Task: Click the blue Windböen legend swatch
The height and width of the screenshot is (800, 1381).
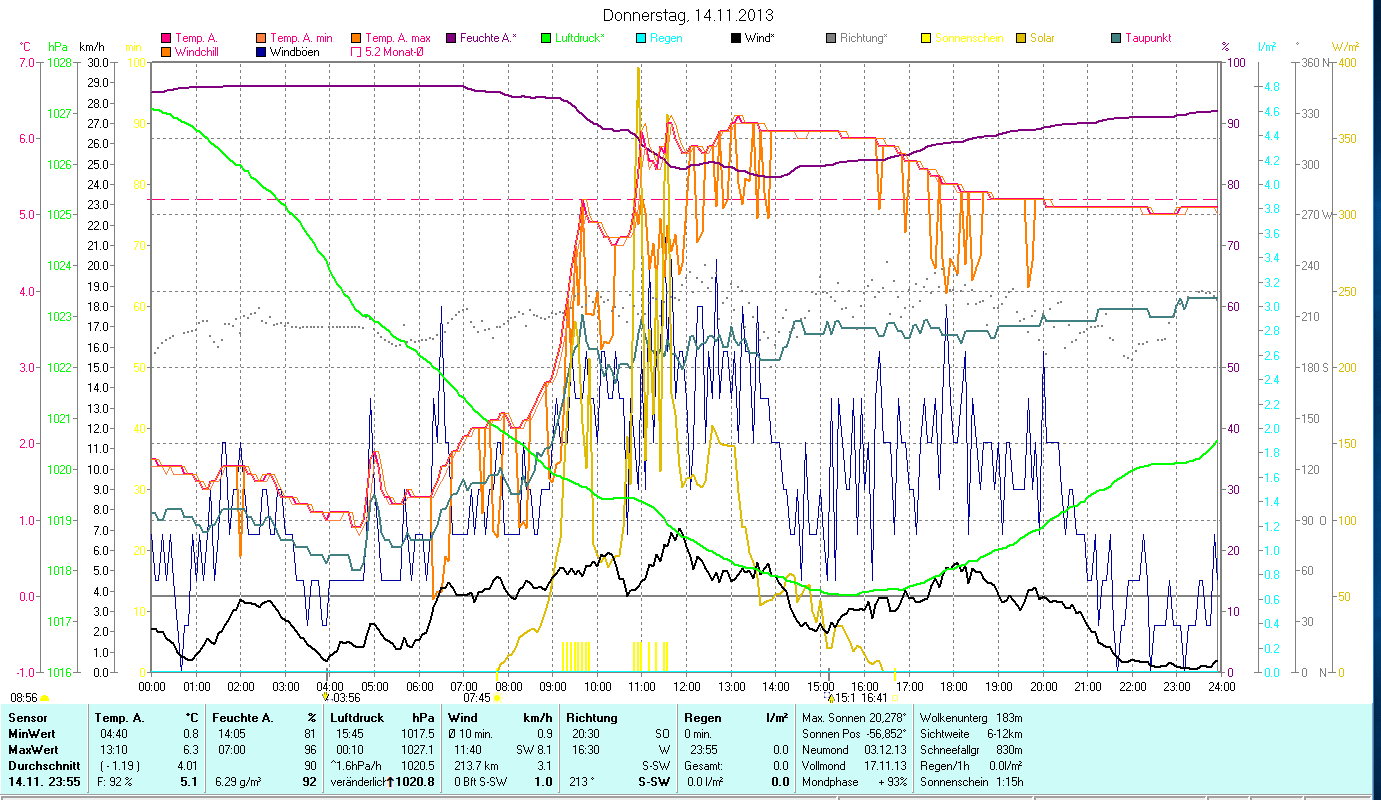Action: 261,51
